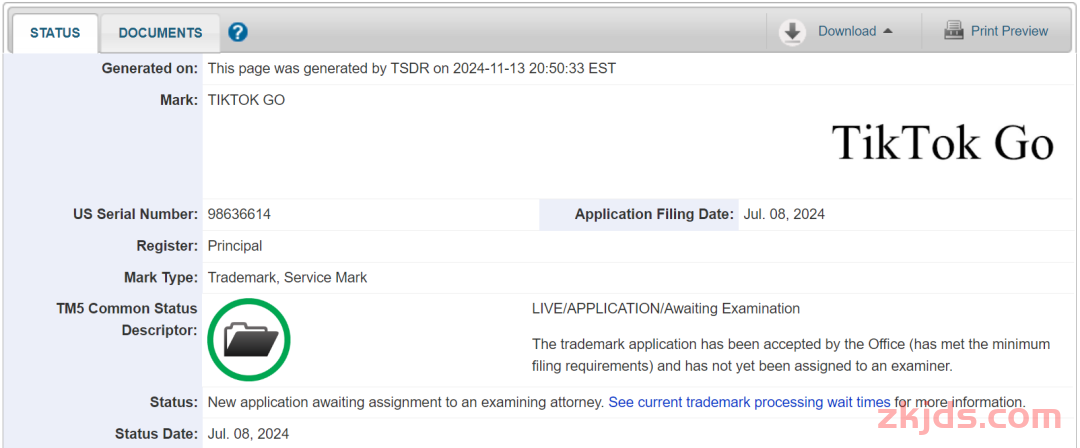Click the TikTok Go mark image
The height and width of the screenshot is (448, 1080).
(943, 143)
